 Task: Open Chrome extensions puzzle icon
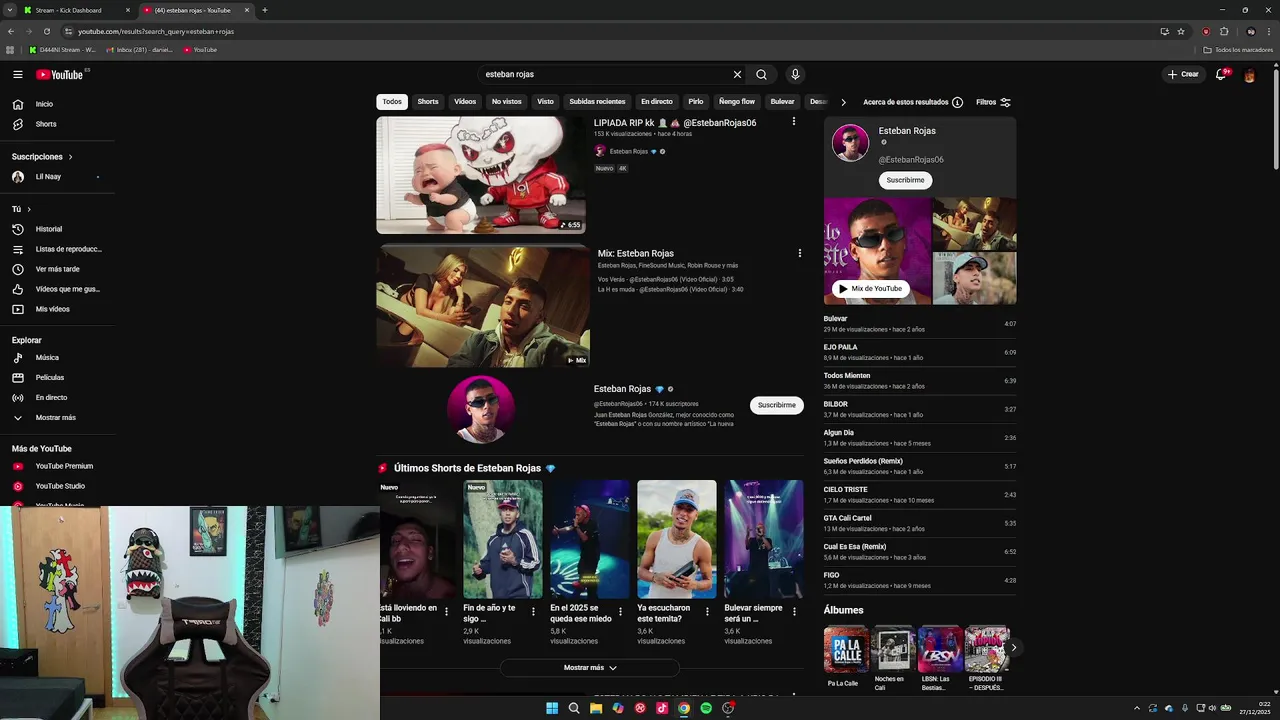pos(1224,31)
